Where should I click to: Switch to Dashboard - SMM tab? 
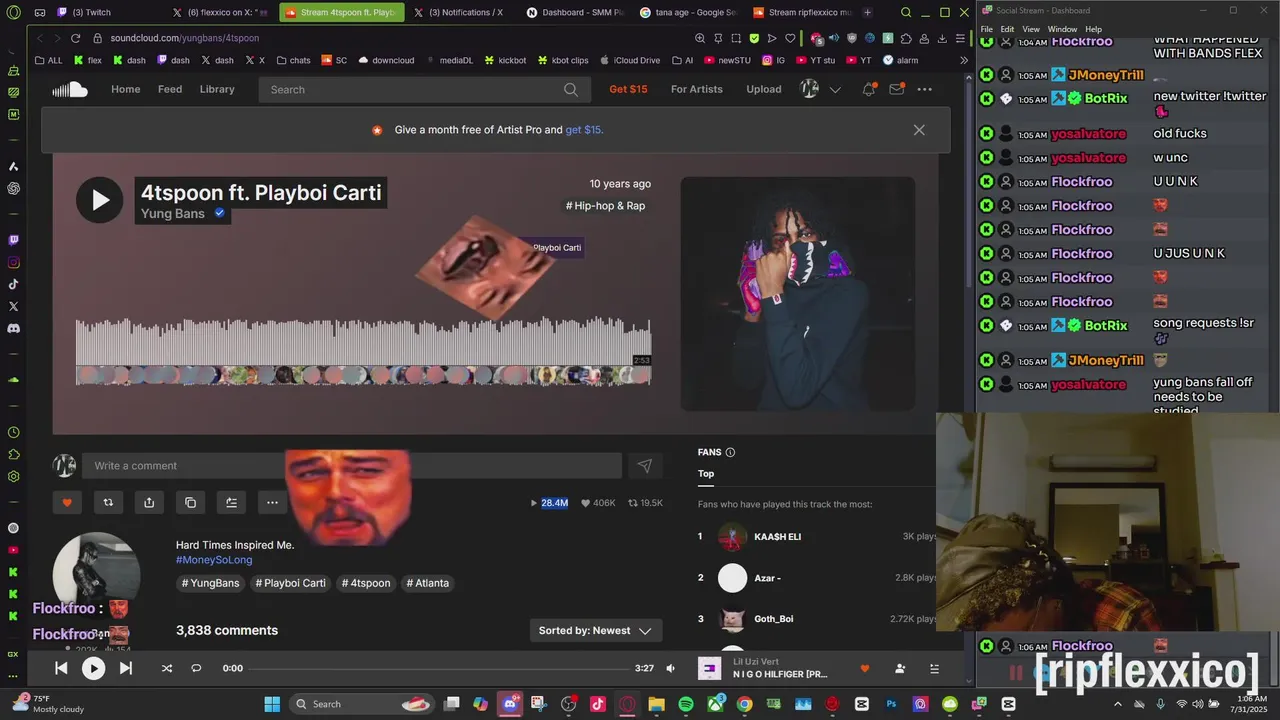(575, 13)
